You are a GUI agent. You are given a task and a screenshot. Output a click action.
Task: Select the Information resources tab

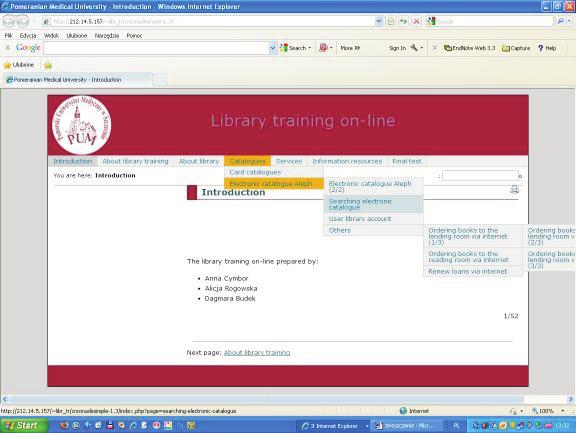(347, 161)
